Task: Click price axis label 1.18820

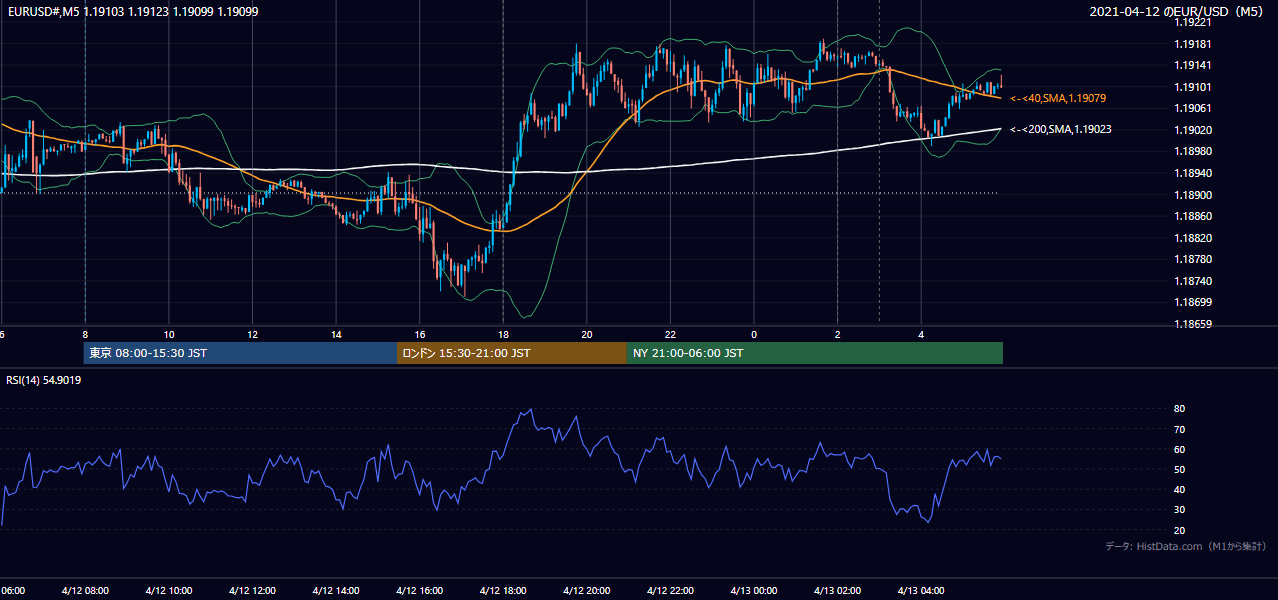Action: click(x=1194, y=238)
